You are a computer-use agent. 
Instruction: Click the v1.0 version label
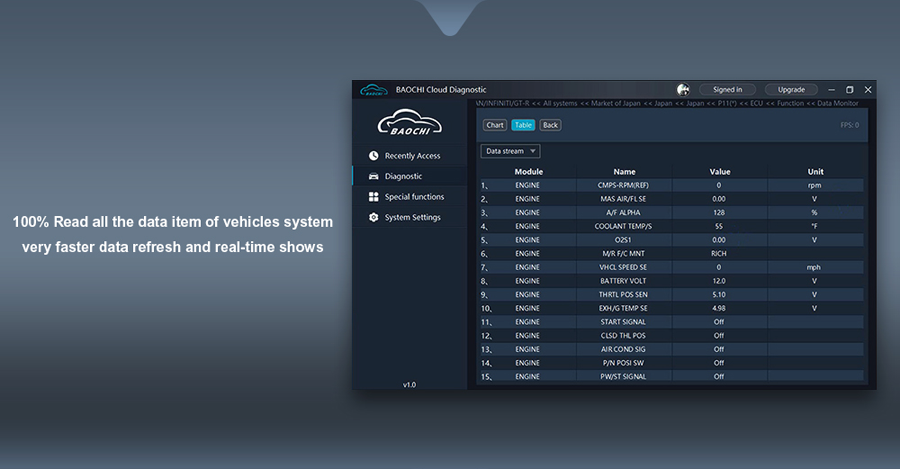409,385
